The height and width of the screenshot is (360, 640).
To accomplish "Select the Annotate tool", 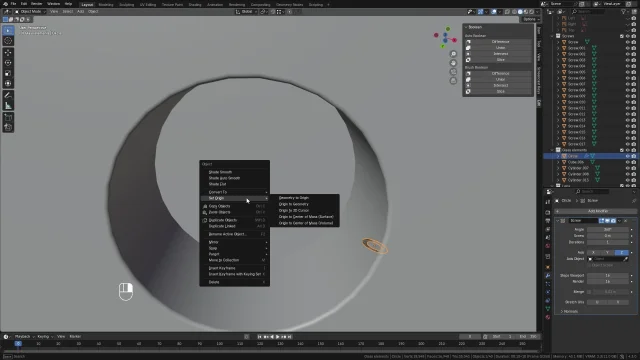I will (8, 95).
